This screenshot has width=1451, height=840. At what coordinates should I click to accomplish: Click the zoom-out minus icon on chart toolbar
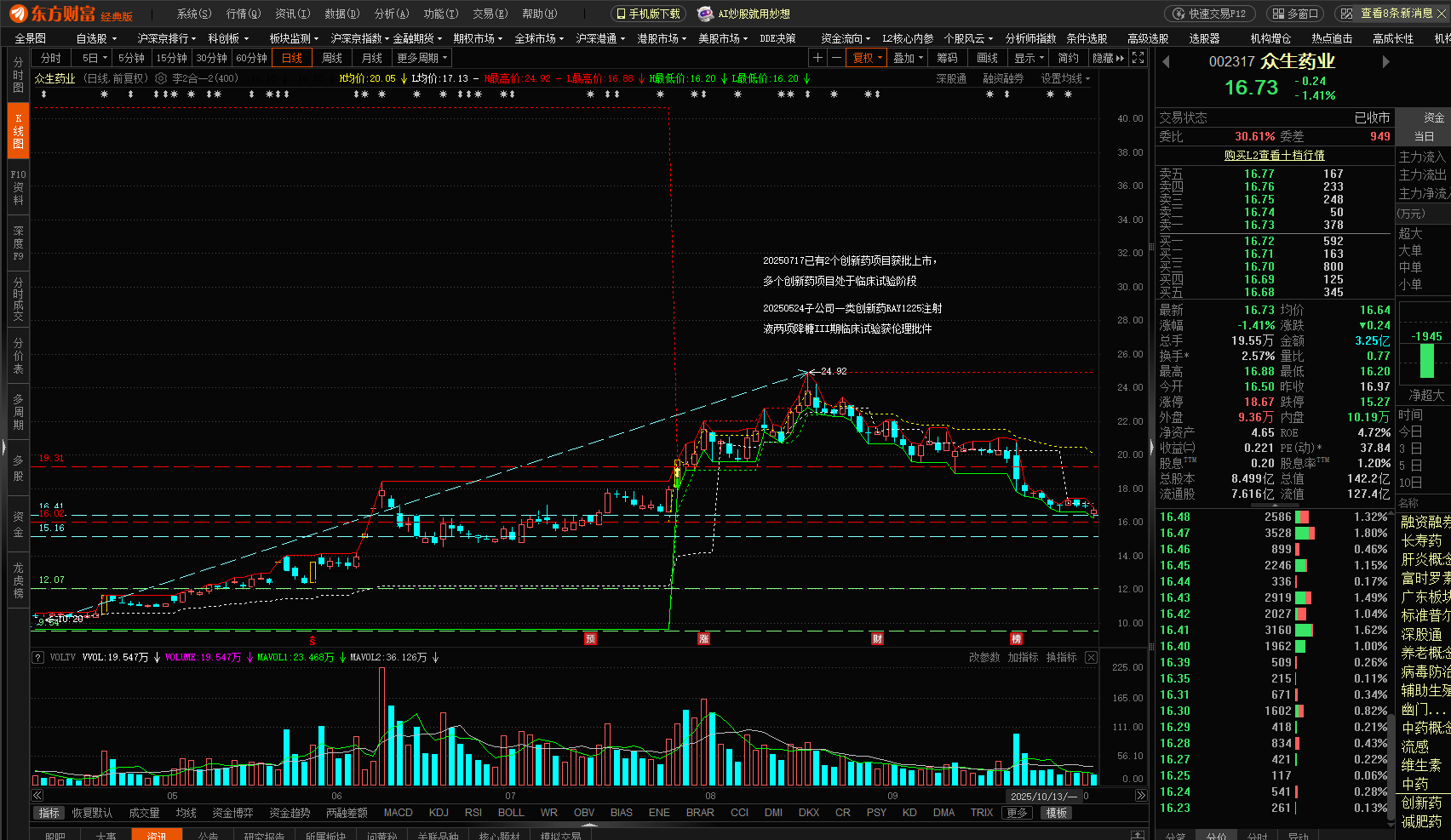tap(836, 58)
